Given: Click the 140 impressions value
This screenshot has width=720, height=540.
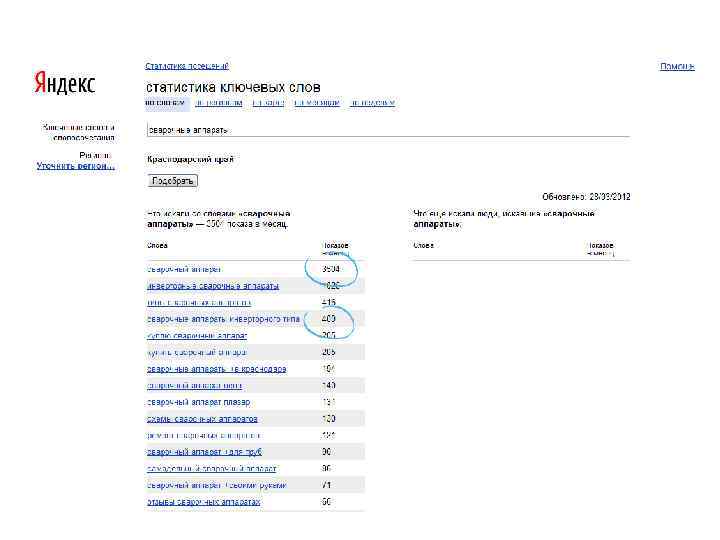Looking at the screenshot, I should point(329,386).
